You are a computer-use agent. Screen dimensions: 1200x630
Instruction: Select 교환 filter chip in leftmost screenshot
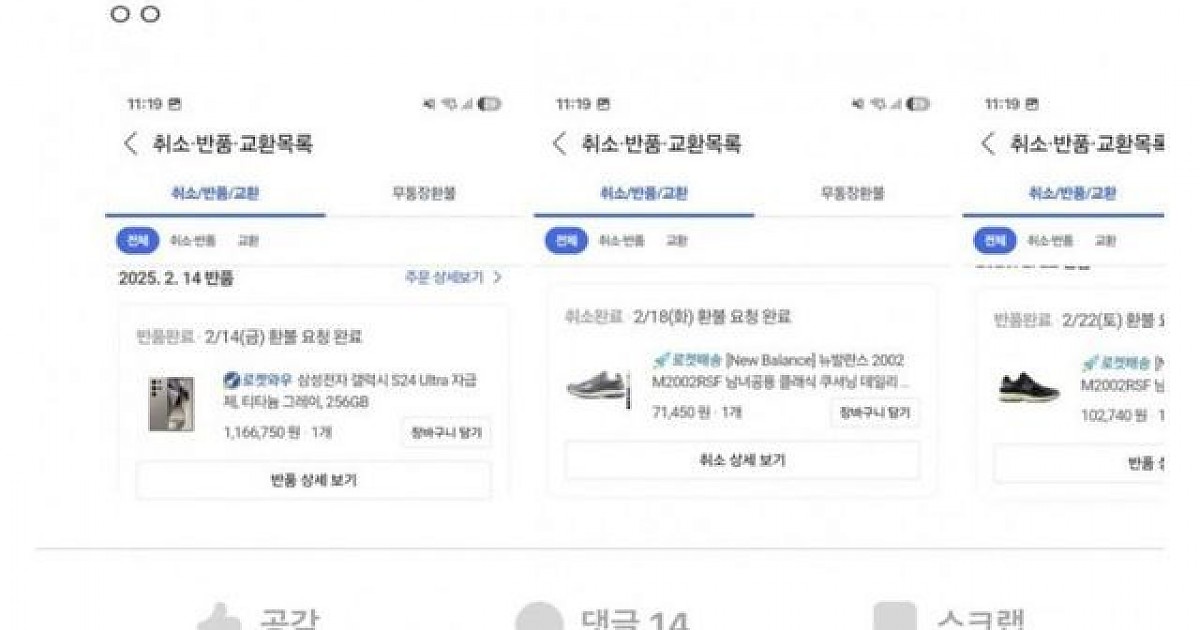coord(247,241)
